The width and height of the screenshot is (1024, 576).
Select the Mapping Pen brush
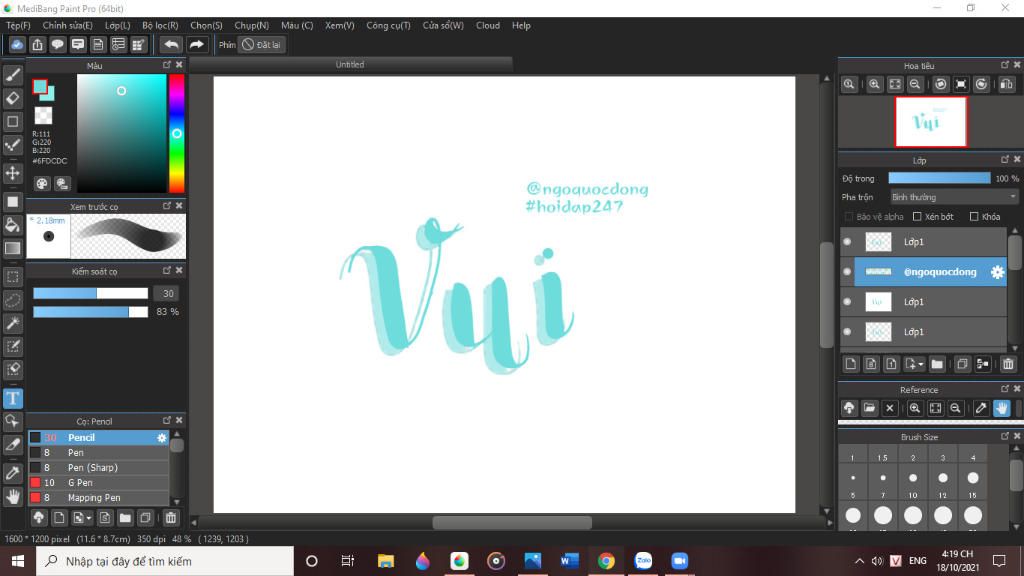(x=99, y=498)
